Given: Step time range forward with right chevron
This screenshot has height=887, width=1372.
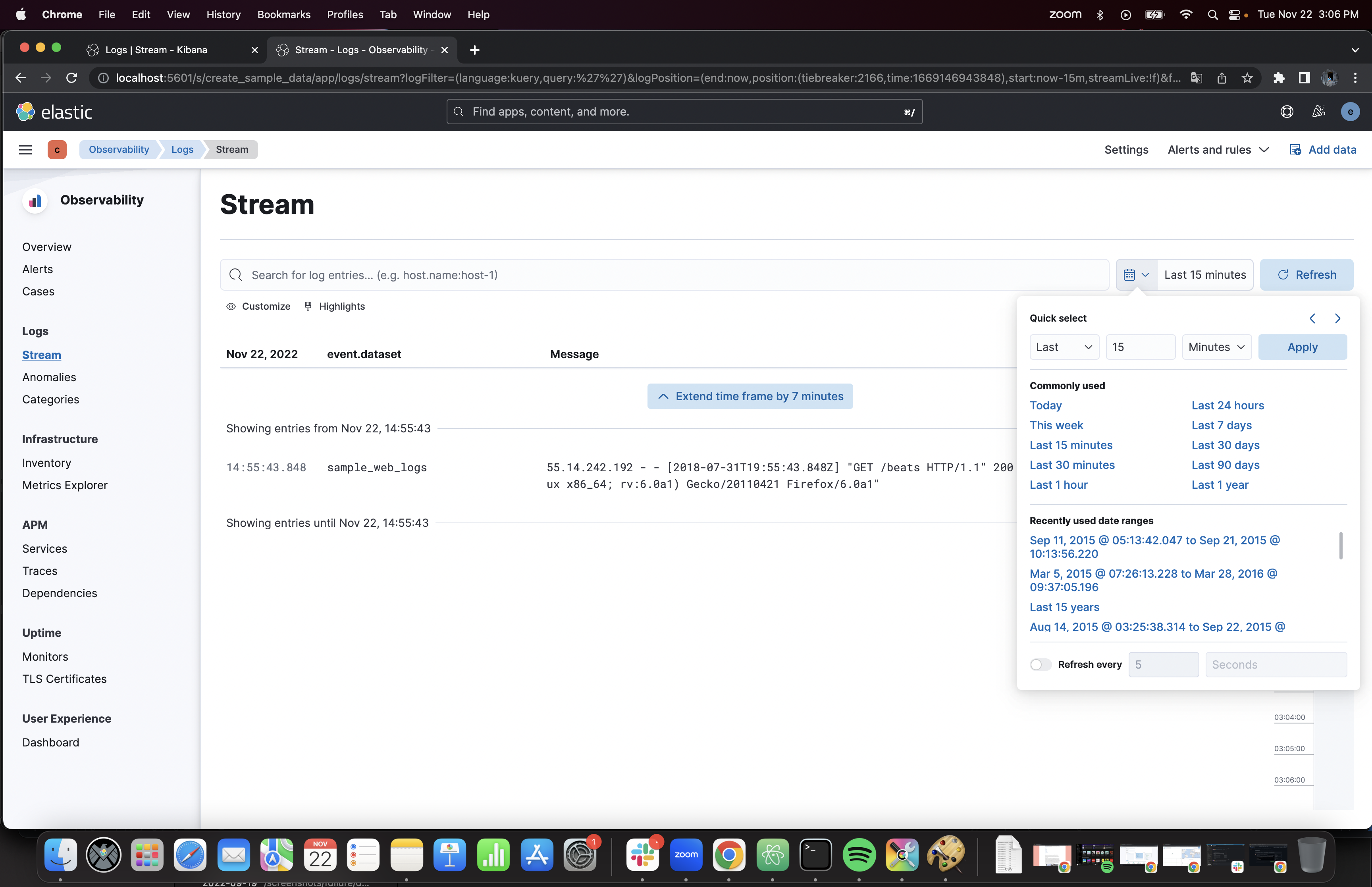Looking at the screenshot, I should [x=1337, y=318].
